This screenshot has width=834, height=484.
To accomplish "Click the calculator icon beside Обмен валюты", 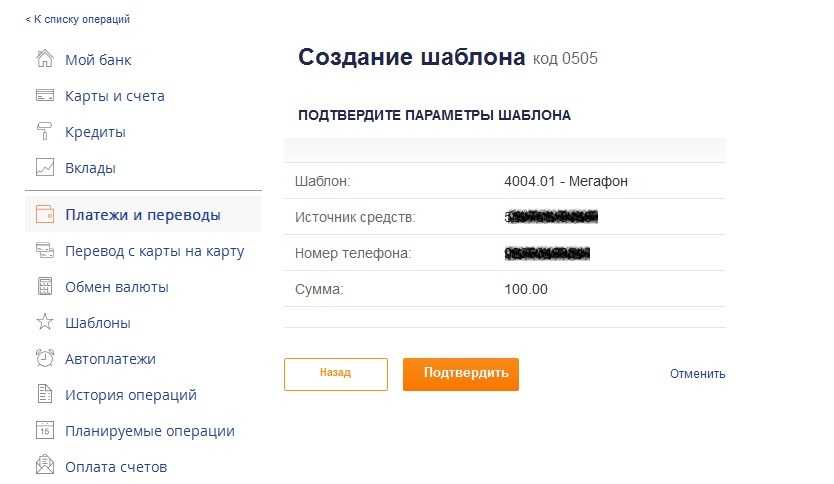I will [x=44, y=287].
